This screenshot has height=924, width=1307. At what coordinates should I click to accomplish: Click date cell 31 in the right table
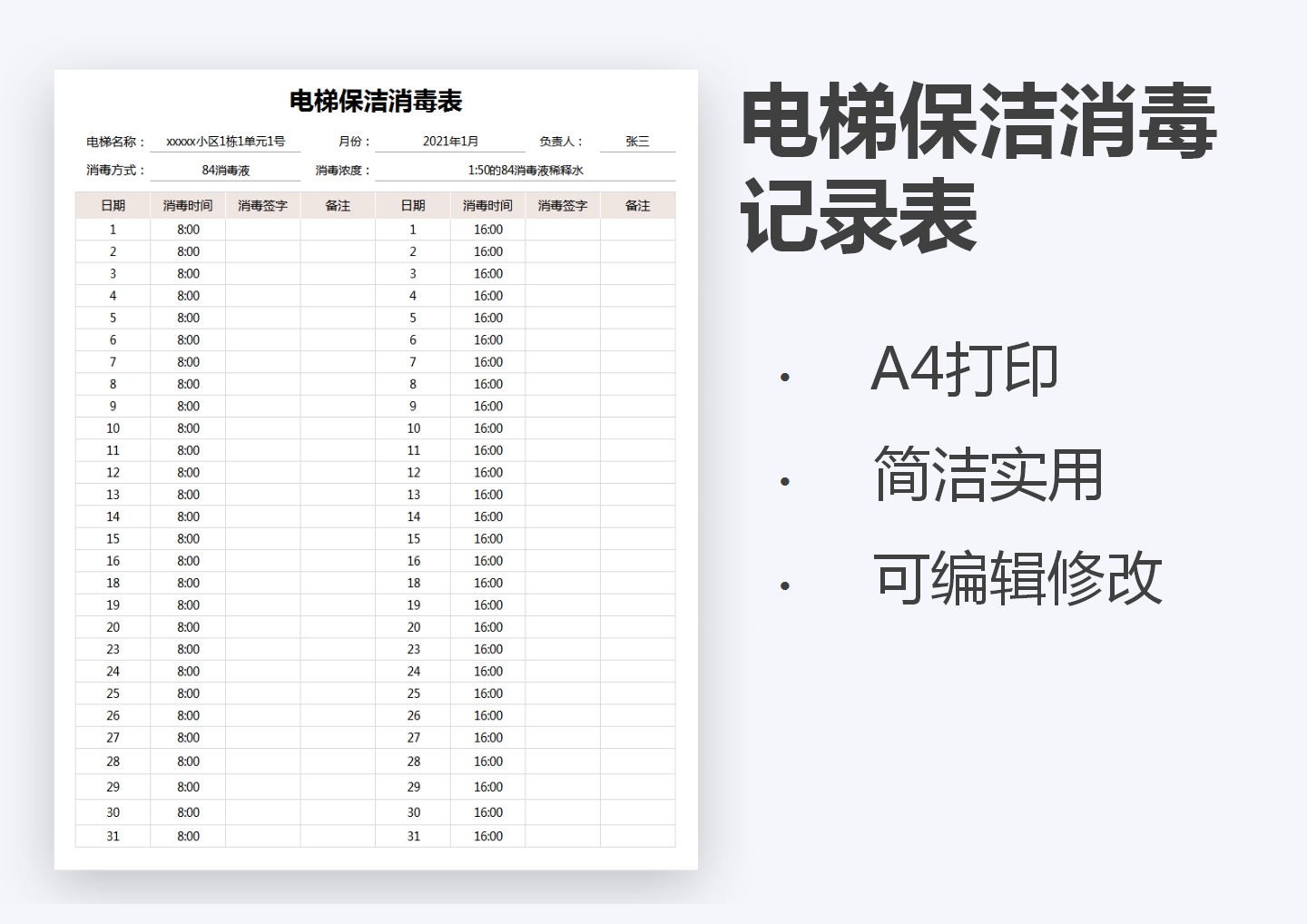[x=413, y=836]
